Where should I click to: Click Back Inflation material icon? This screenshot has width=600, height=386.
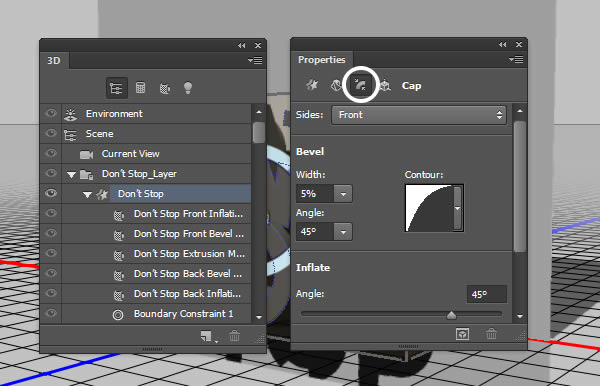119,295
